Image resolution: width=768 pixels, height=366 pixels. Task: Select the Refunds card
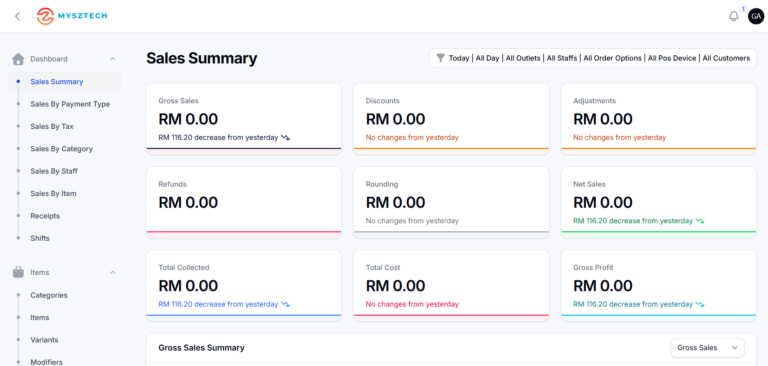tap(244, 202)
